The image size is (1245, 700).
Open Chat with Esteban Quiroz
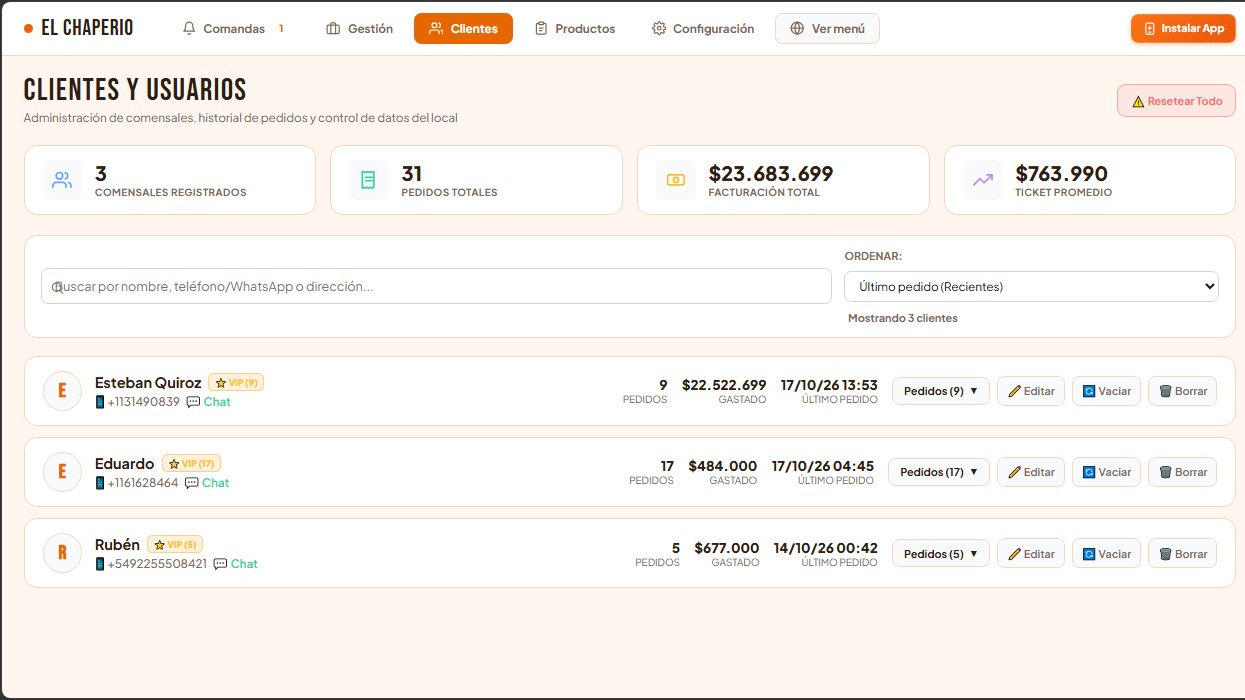208,402
